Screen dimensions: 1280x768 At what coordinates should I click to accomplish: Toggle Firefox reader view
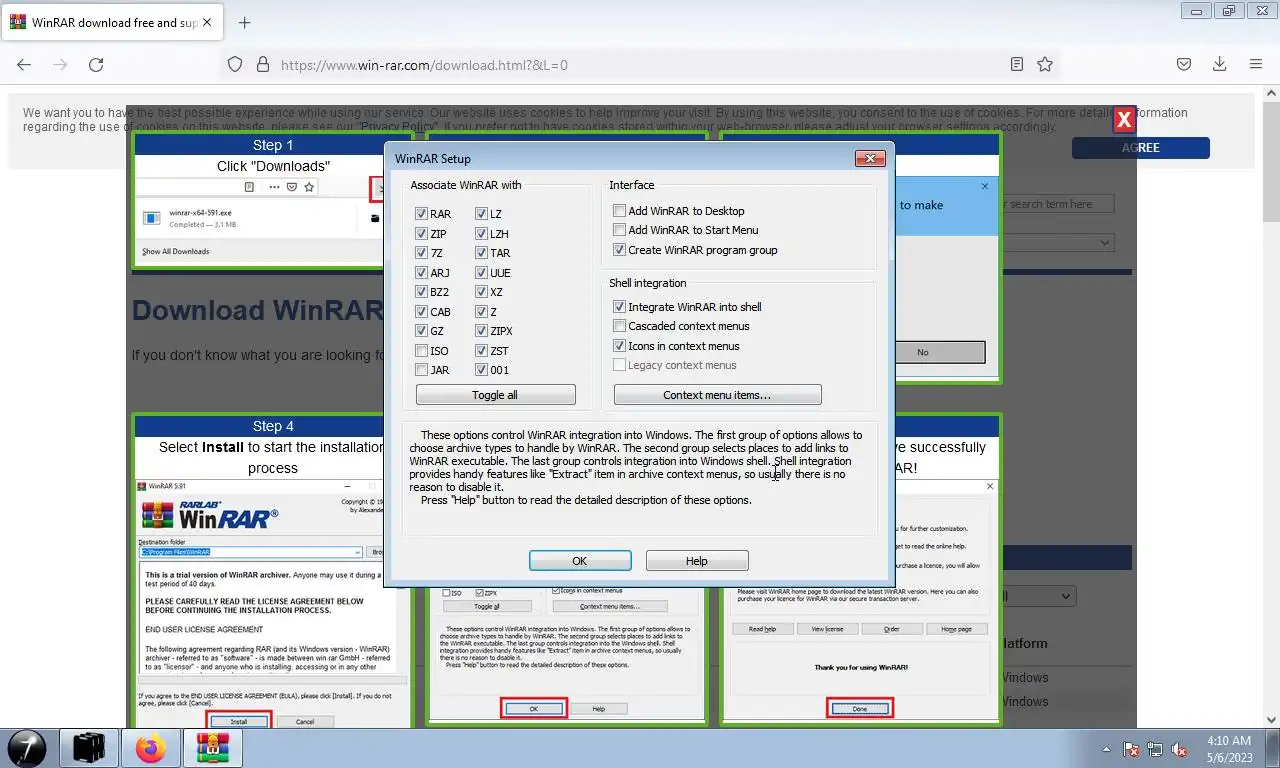[x=1017, y=64]
